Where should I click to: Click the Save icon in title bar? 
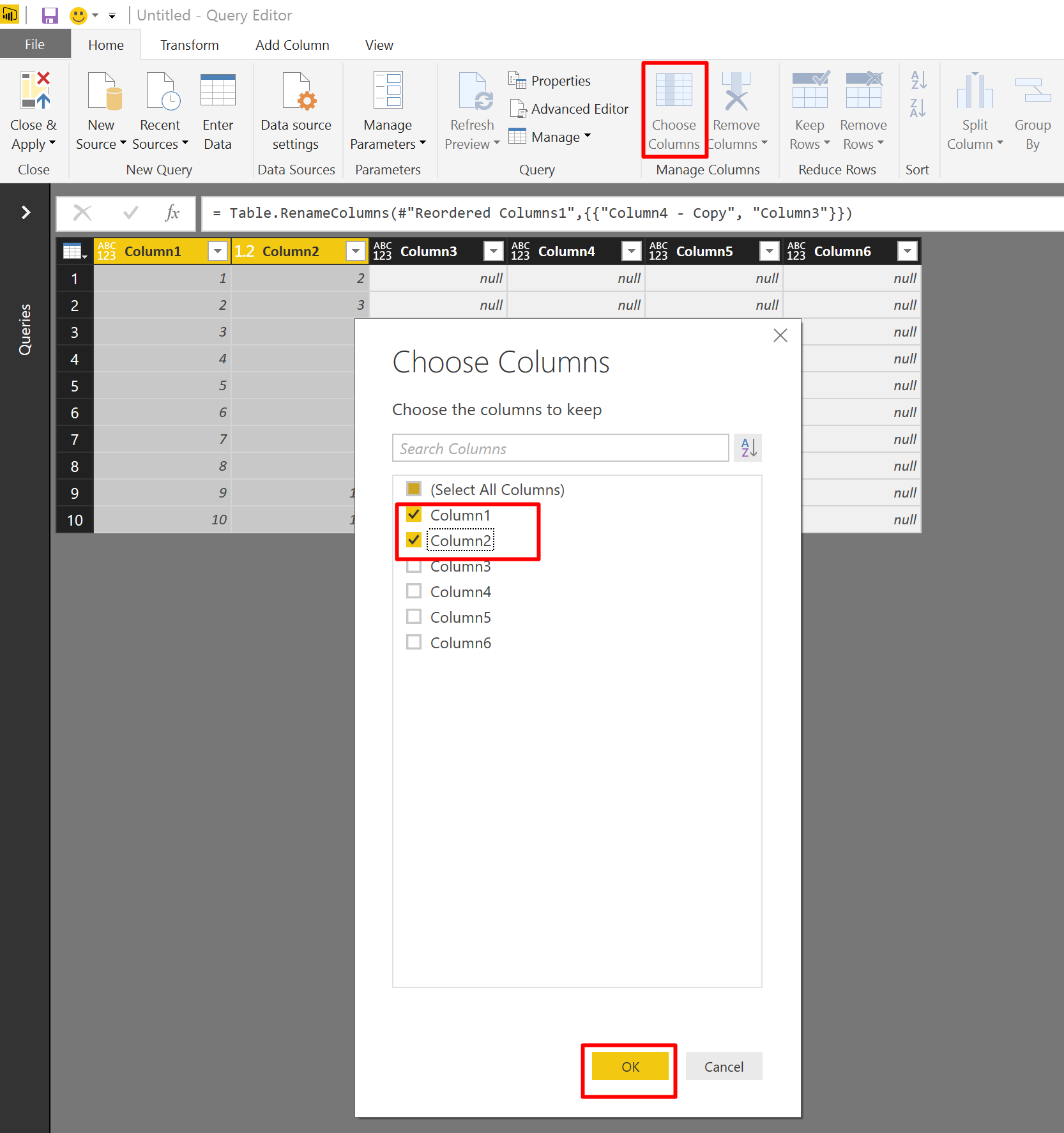50,15
